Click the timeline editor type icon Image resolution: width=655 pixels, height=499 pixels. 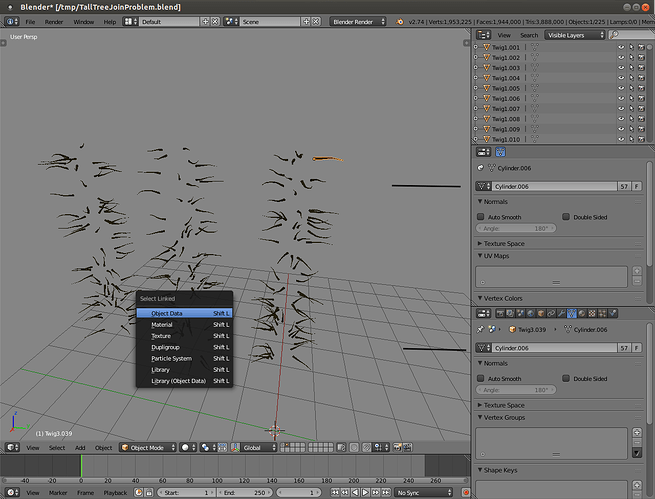point(12,493)
